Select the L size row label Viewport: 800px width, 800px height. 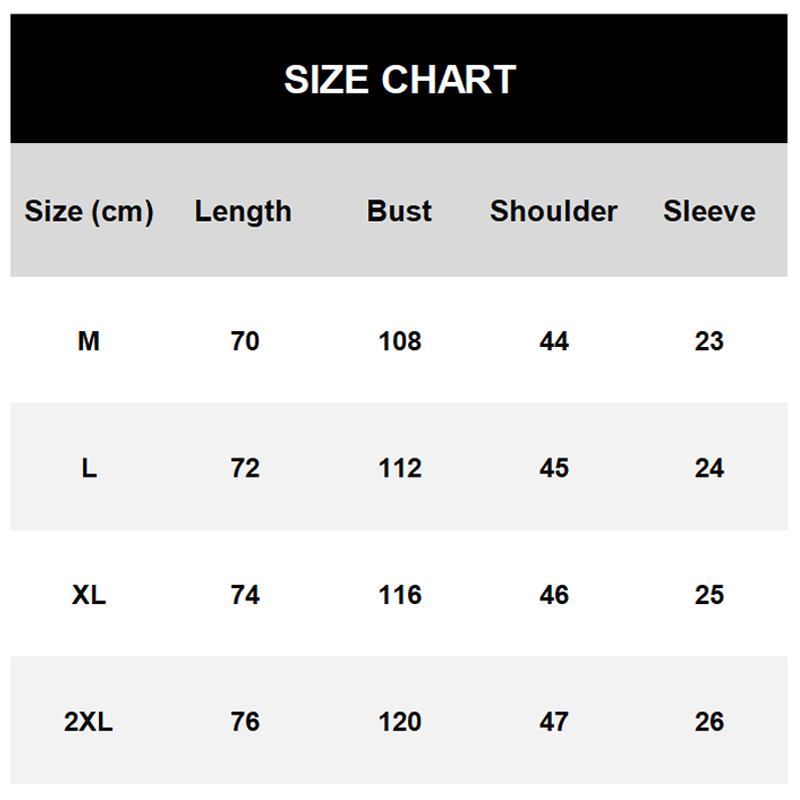click(89, 468)
